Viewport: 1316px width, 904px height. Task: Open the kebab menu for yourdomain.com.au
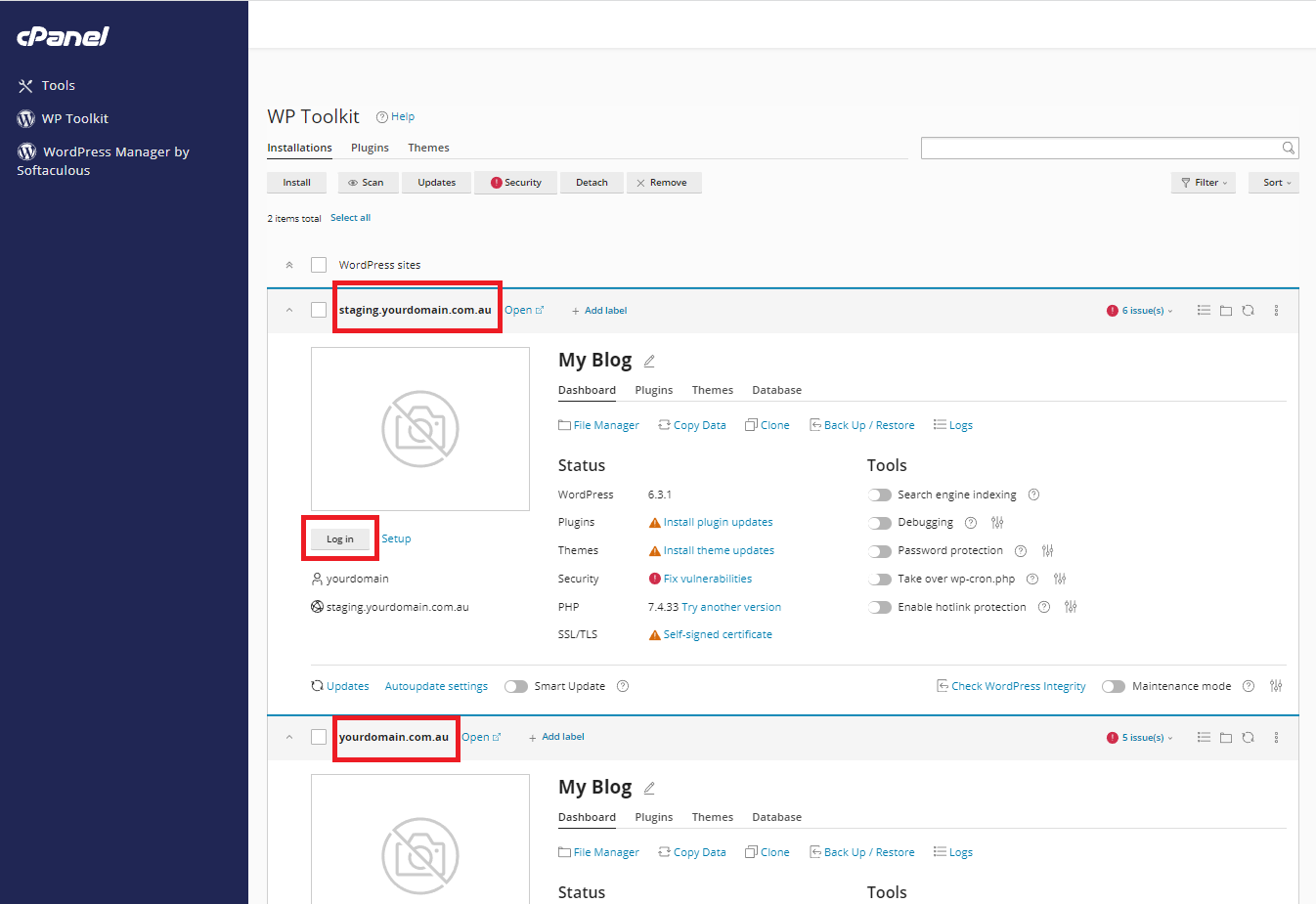(1276, 738)
